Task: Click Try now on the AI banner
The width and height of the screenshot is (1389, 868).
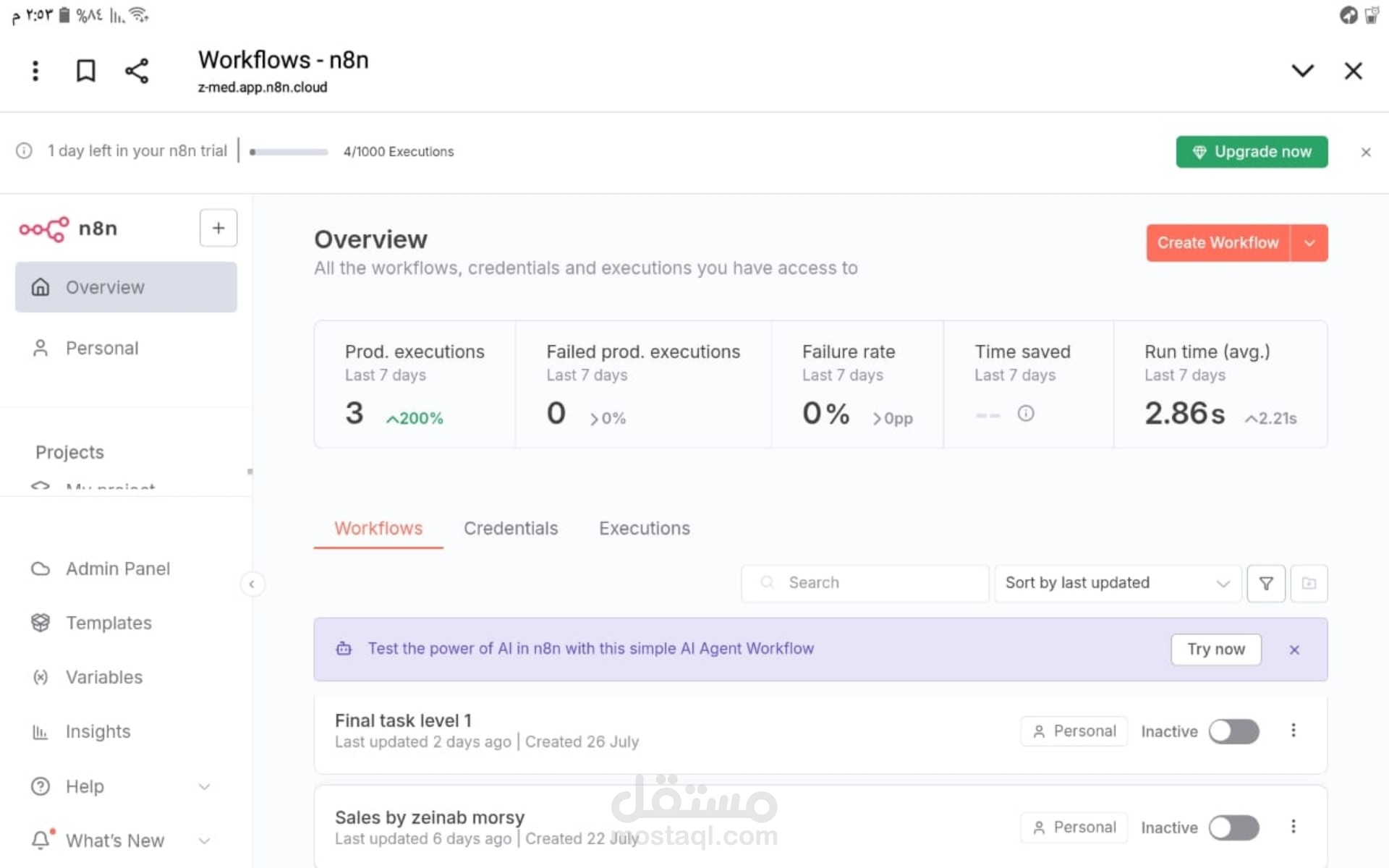Action: 1216,650
